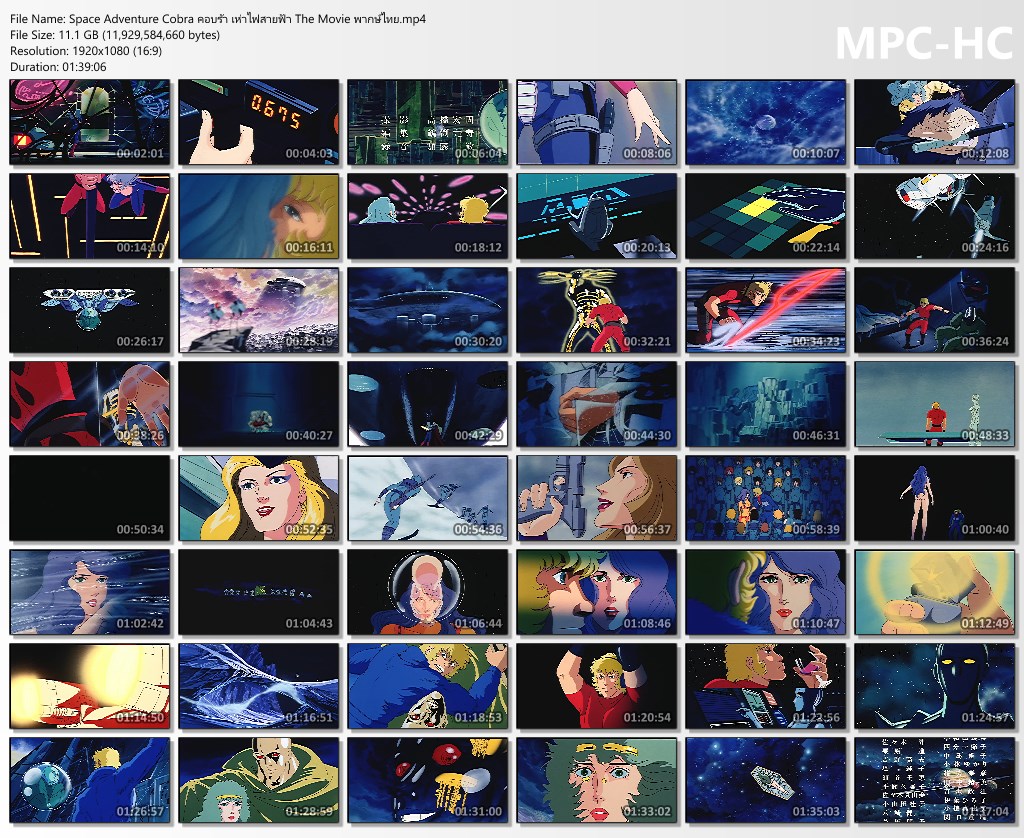Screen dimensions: 1024x838
Task: Open the credits frame at 01:37:04
Action: tap(935, 781)
